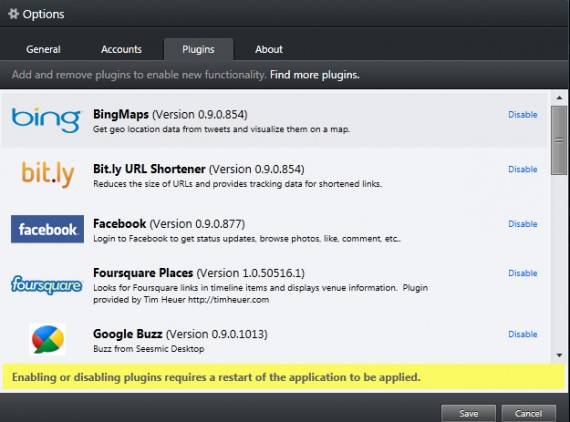Screen dimensions: 570x422
Task: Cancel the Options dialog
Action: (x=529, y=413)
